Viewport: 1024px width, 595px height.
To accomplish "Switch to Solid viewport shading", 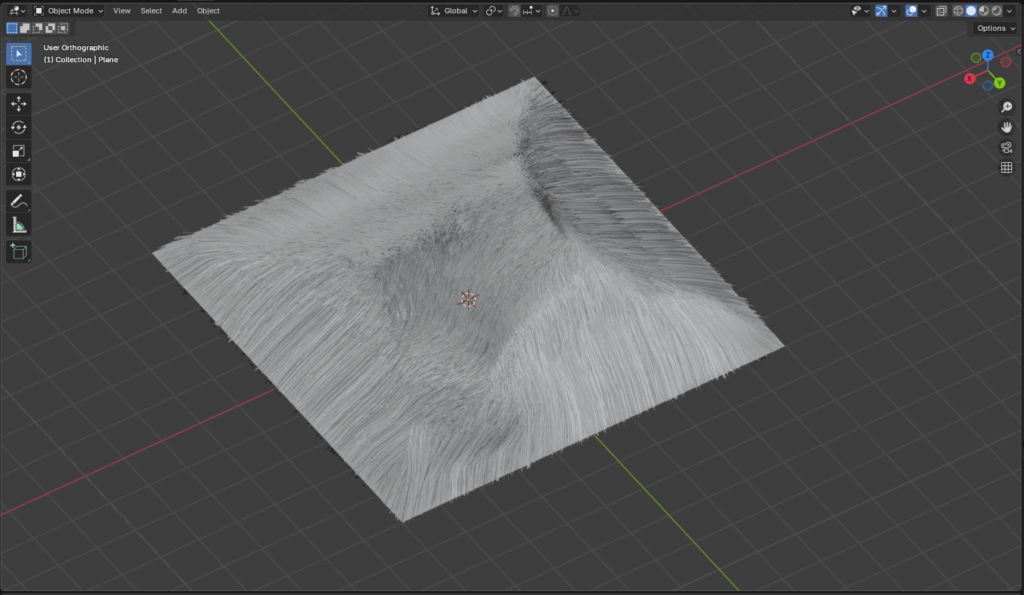I will point(971,10).
